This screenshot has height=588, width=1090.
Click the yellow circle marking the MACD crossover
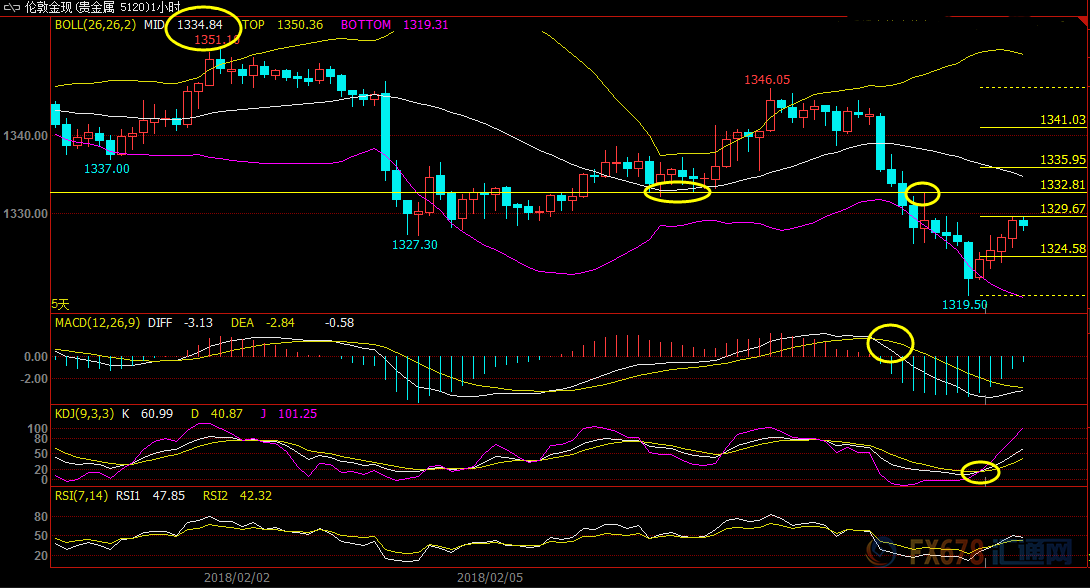(890, 343)
